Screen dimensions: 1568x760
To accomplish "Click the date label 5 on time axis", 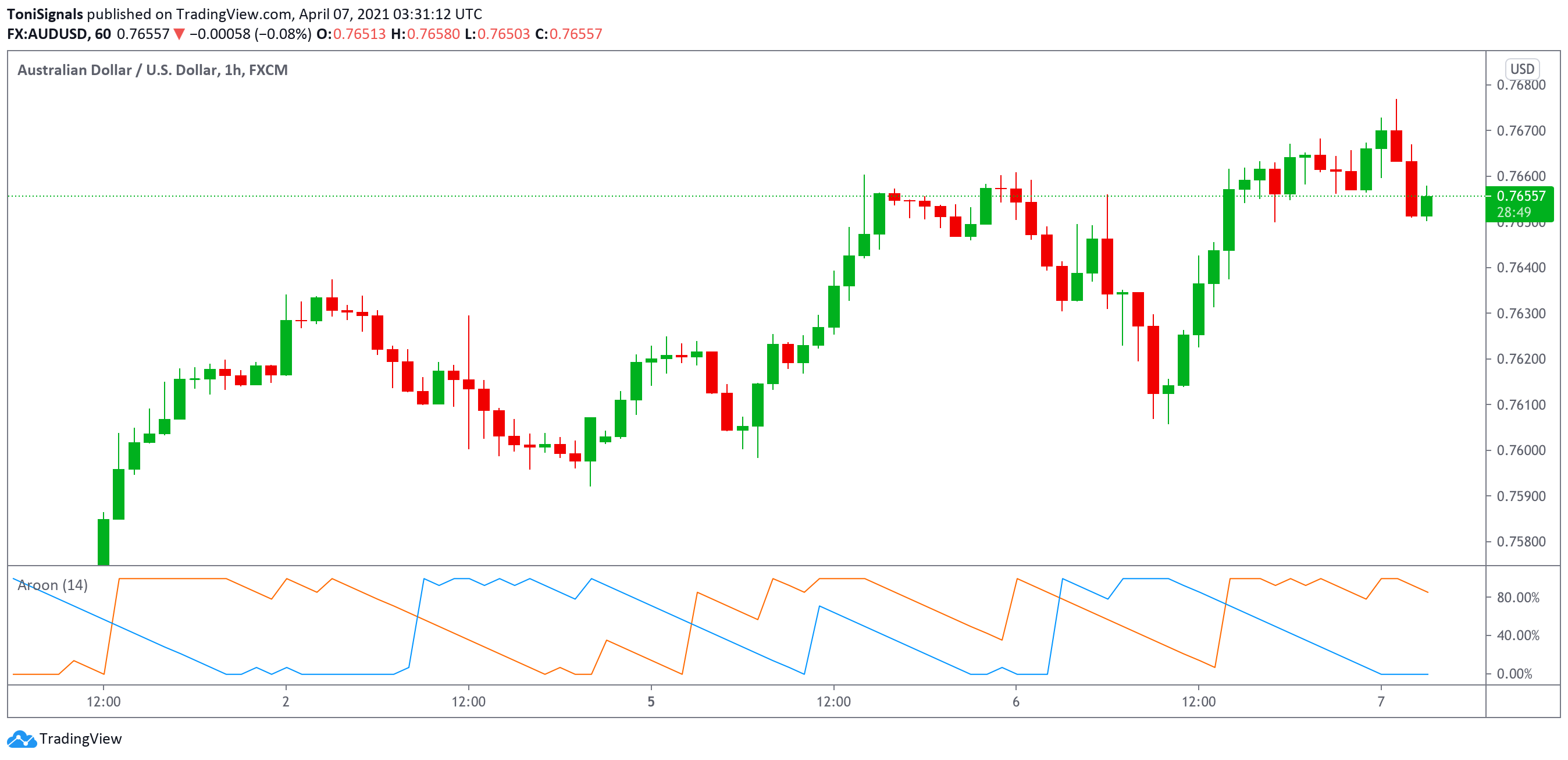I will [x=651, y=702].
